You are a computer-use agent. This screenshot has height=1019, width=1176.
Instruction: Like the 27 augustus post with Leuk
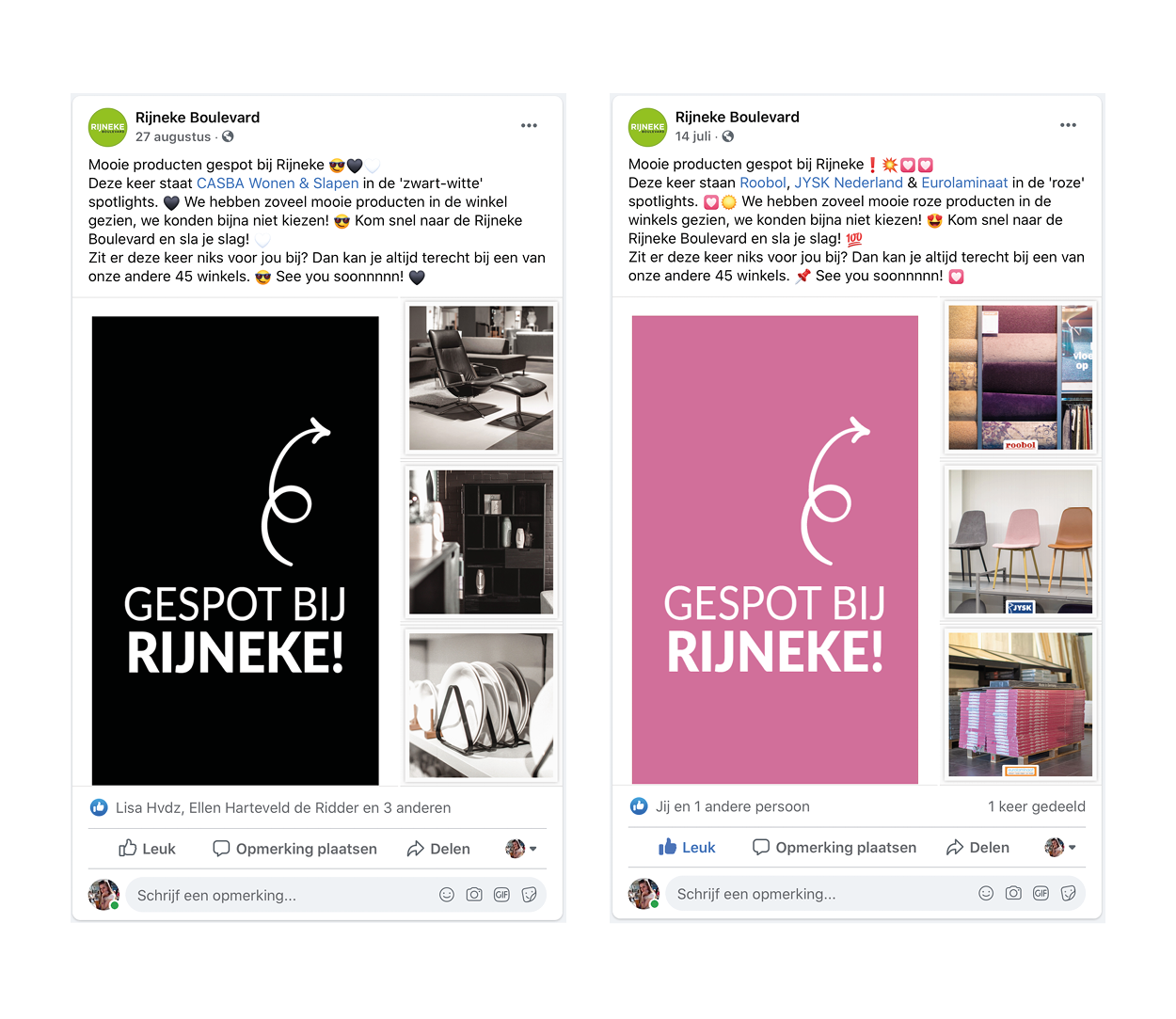point(148,849)
